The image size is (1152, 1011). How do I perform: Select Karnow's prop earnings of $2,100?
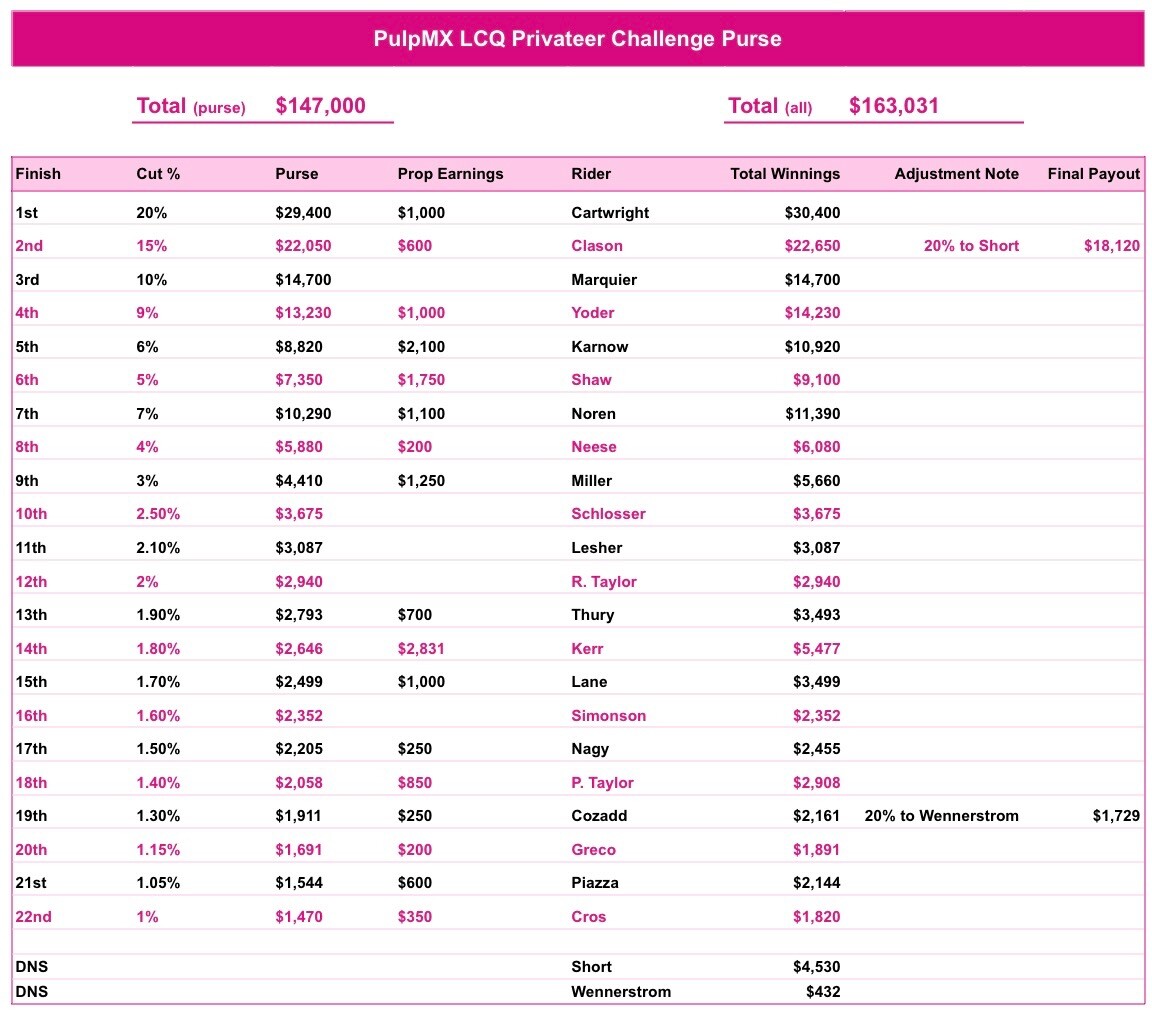tap(421, 347)
